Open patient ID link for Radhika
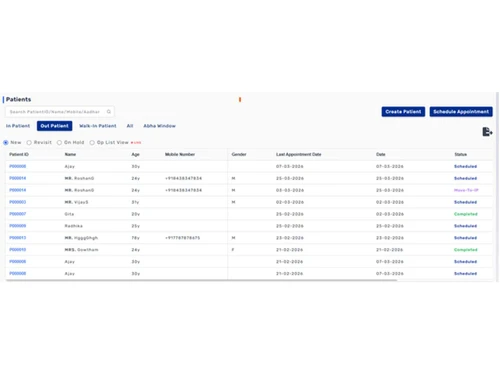This screenshot has width=500, height=375. pos(18,226)
